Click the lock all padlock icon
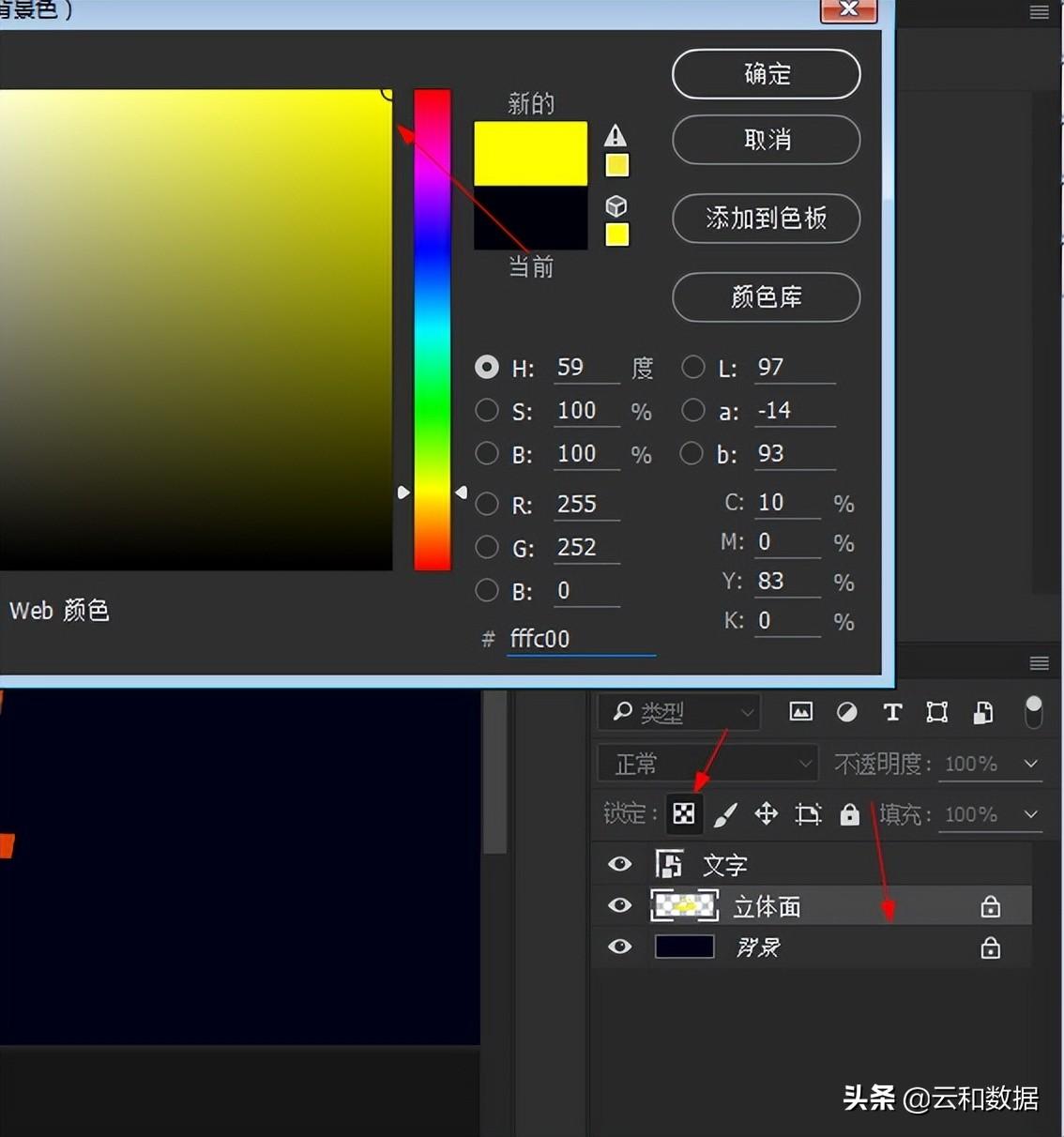1064x1137 pixels. pos(849,814)
